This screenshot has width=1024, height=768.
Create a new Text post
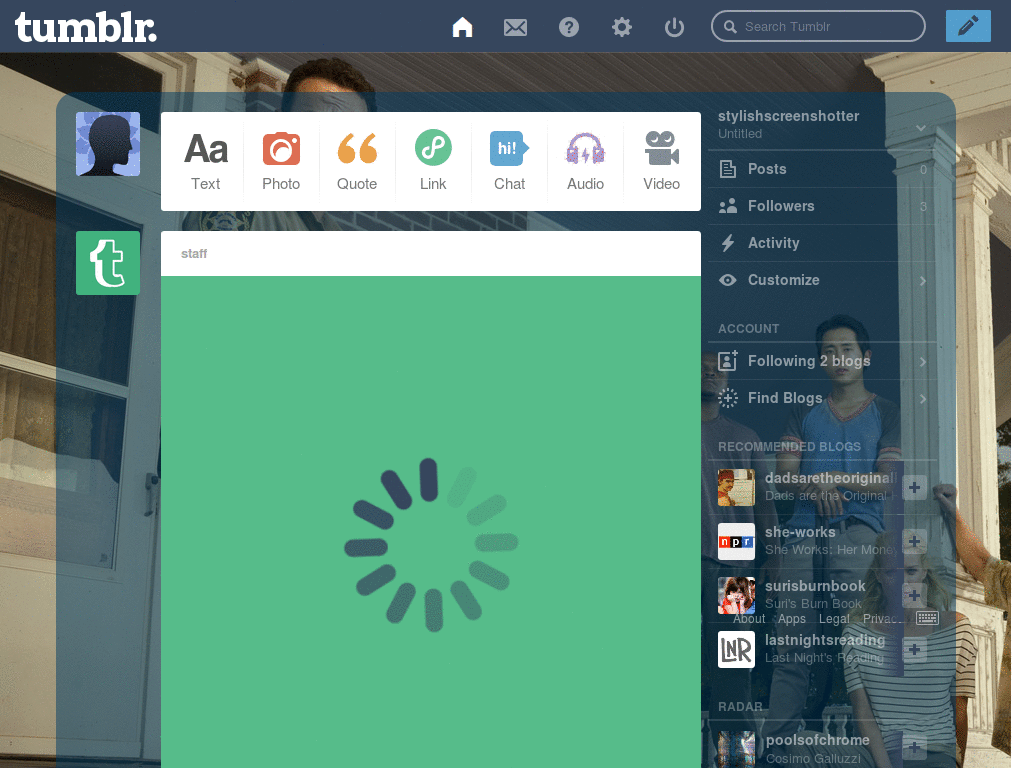point(206,161)
